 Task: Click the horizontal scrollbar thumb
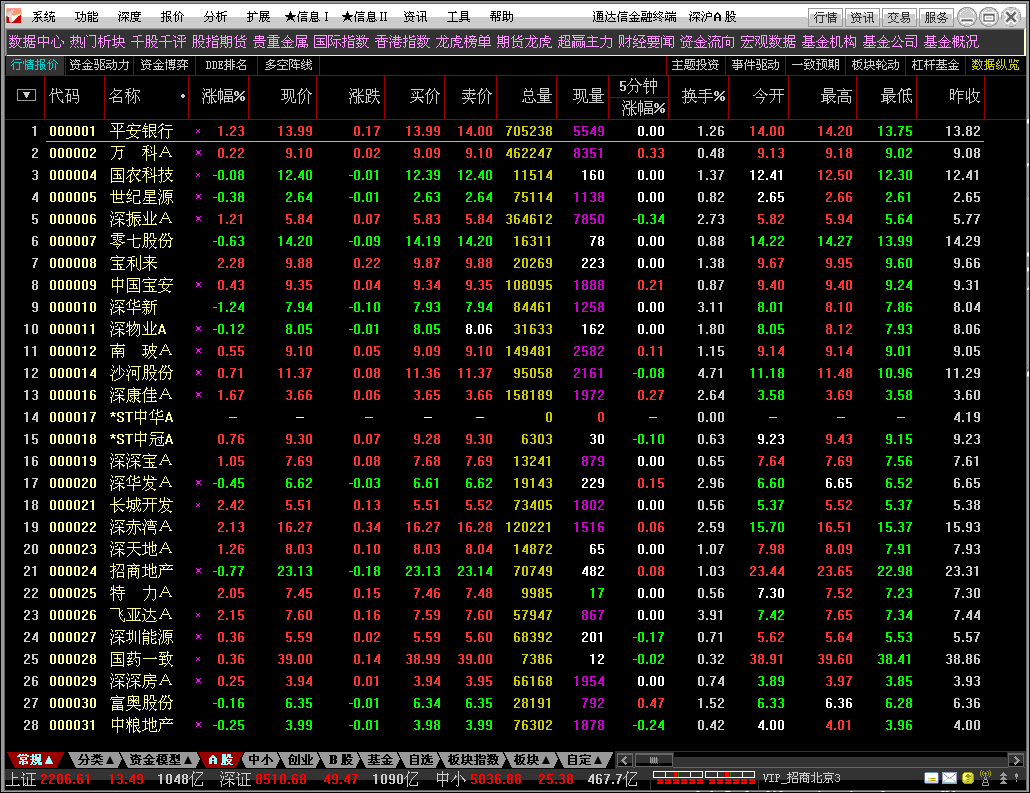pyautogui.click(x=654, y=760)
